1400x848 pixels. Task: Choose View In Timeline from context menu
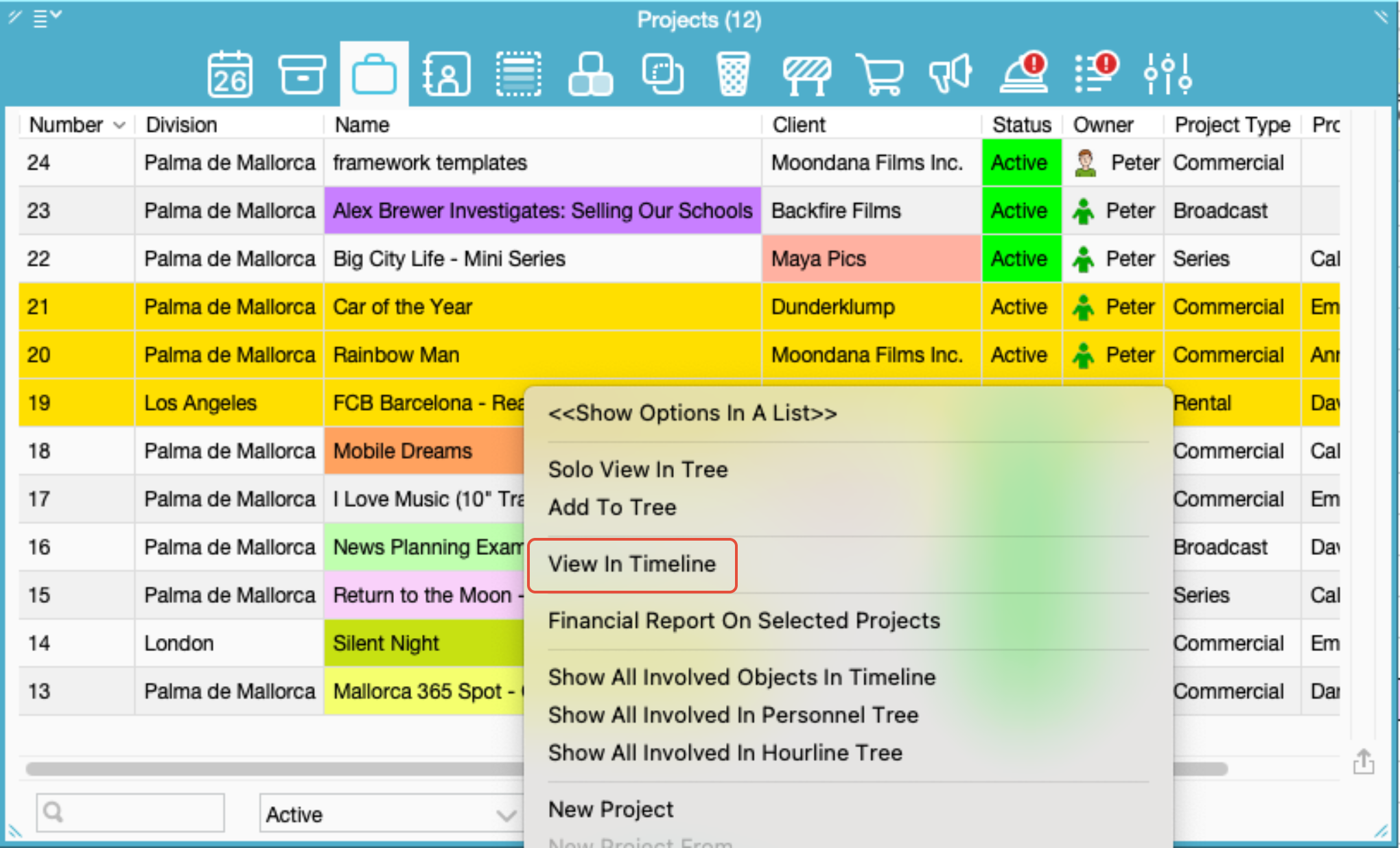[631, 564]
